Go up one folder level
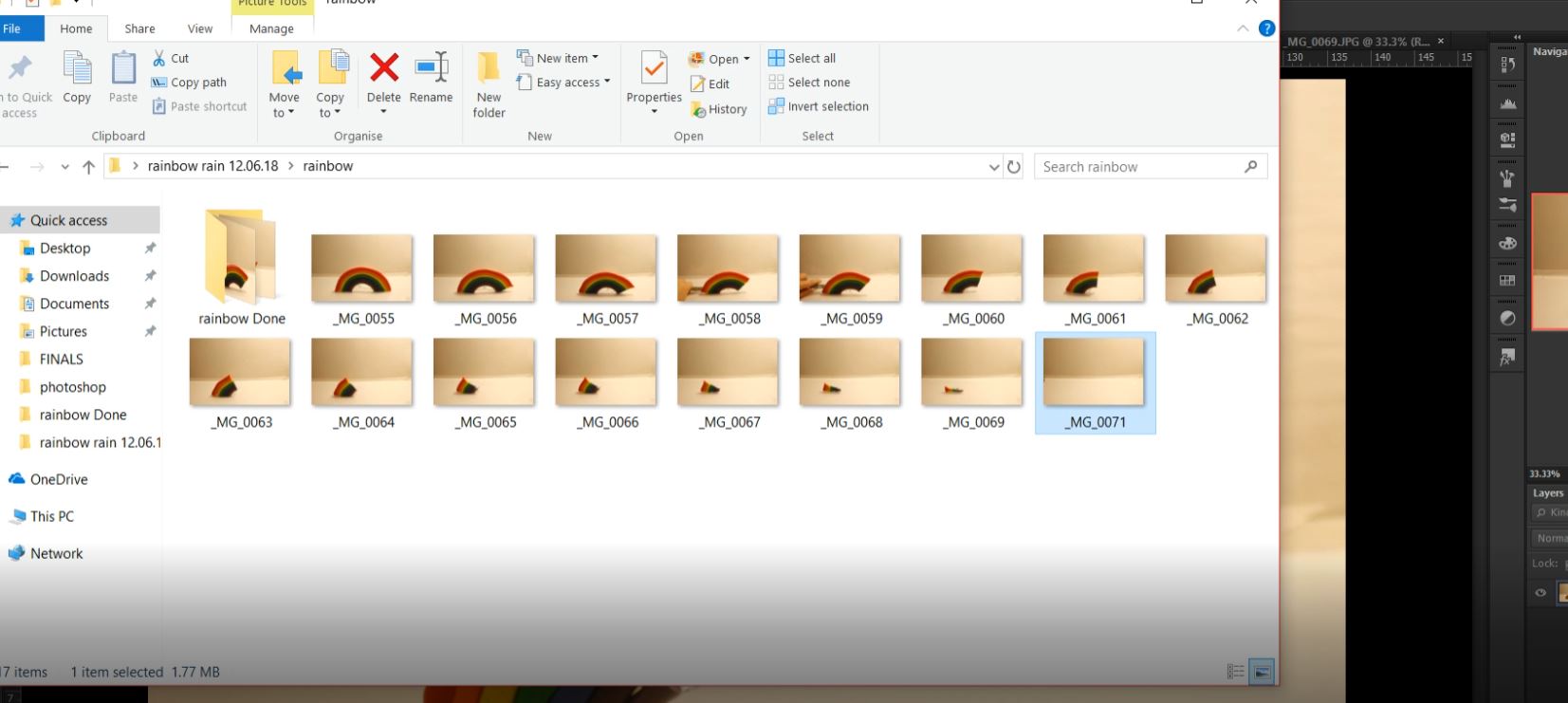The image size is (1568, 703). coord(88,167)
